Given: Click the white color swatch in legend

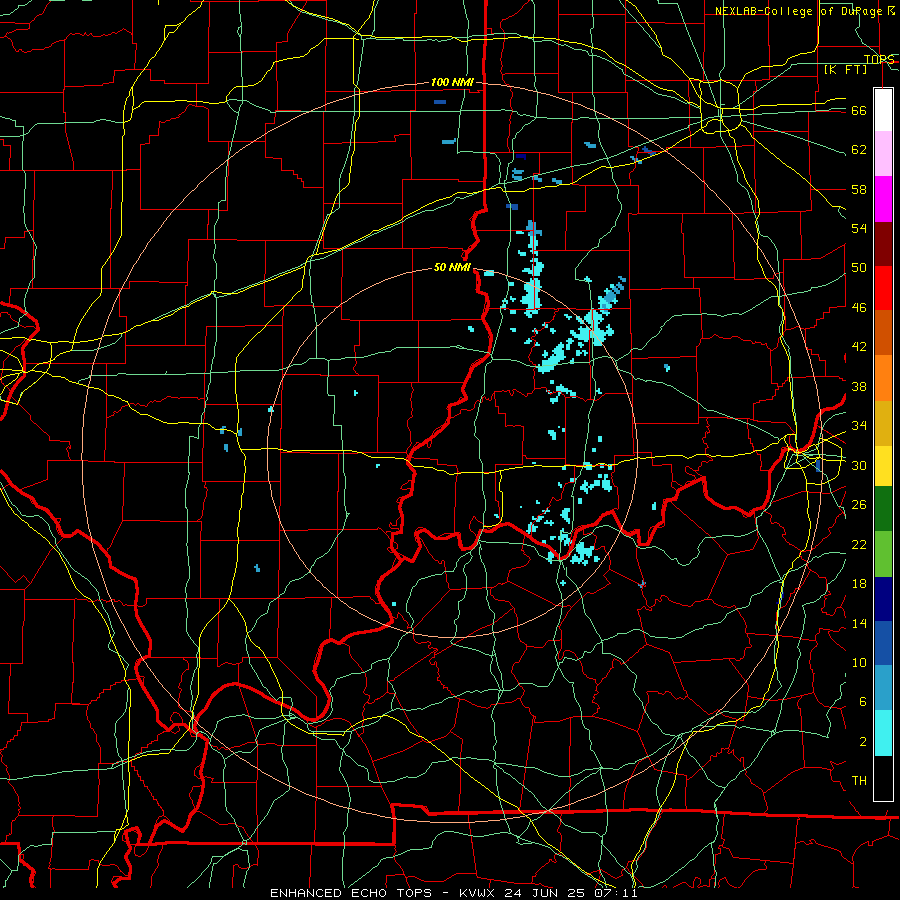Looking at the screenshot, I should 883,110.
